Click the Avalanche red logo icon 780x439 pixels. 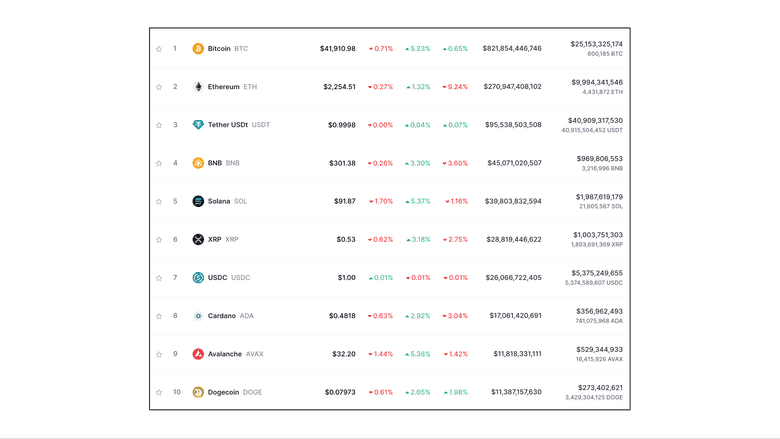click(198, 354)
